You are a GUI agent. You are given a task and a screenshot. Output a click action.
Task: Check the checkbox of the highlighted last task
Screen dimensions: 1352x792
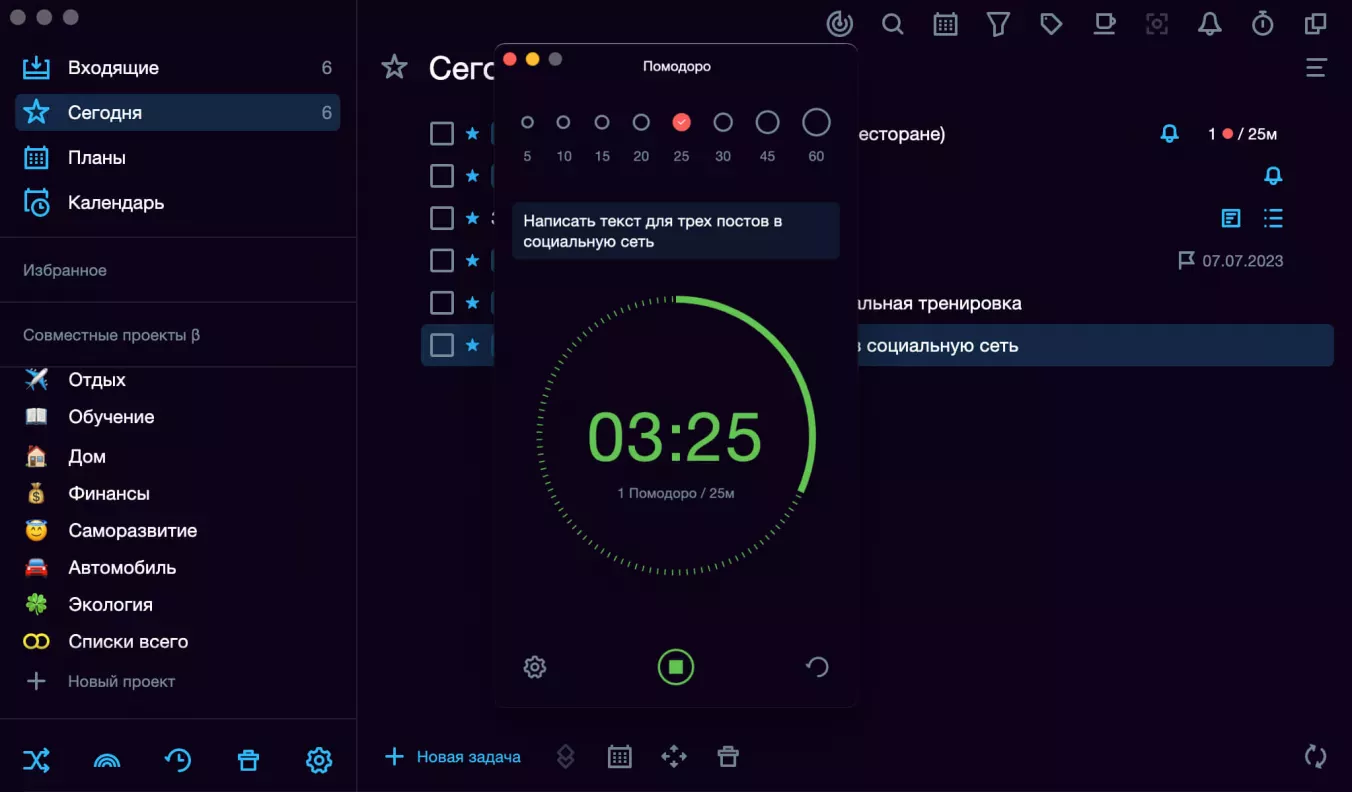[x=442, y=345]
